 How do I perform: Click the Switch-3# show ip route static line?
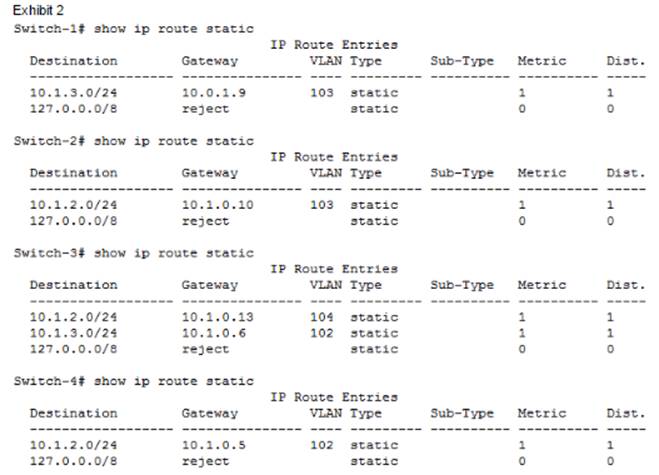click(x=133, y=253)
